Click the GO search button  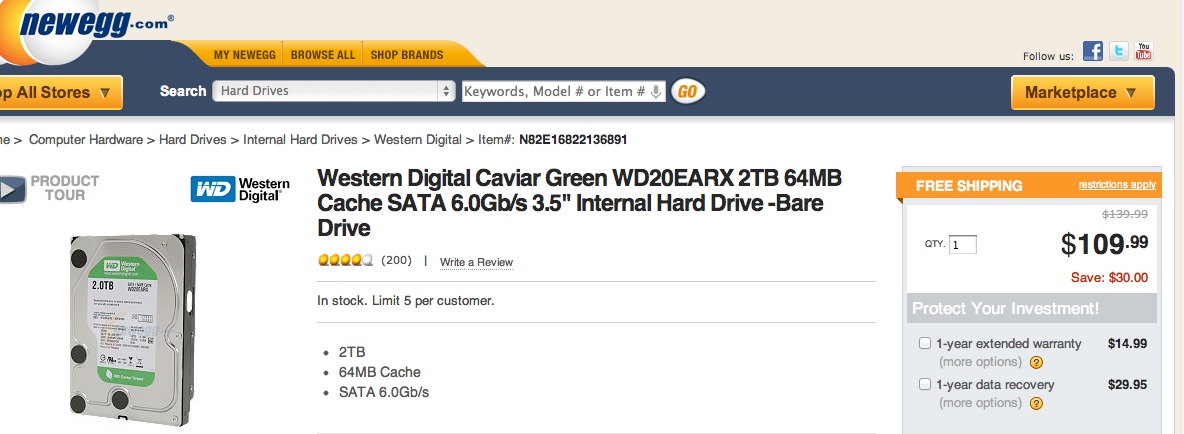(x=687, y=91)
